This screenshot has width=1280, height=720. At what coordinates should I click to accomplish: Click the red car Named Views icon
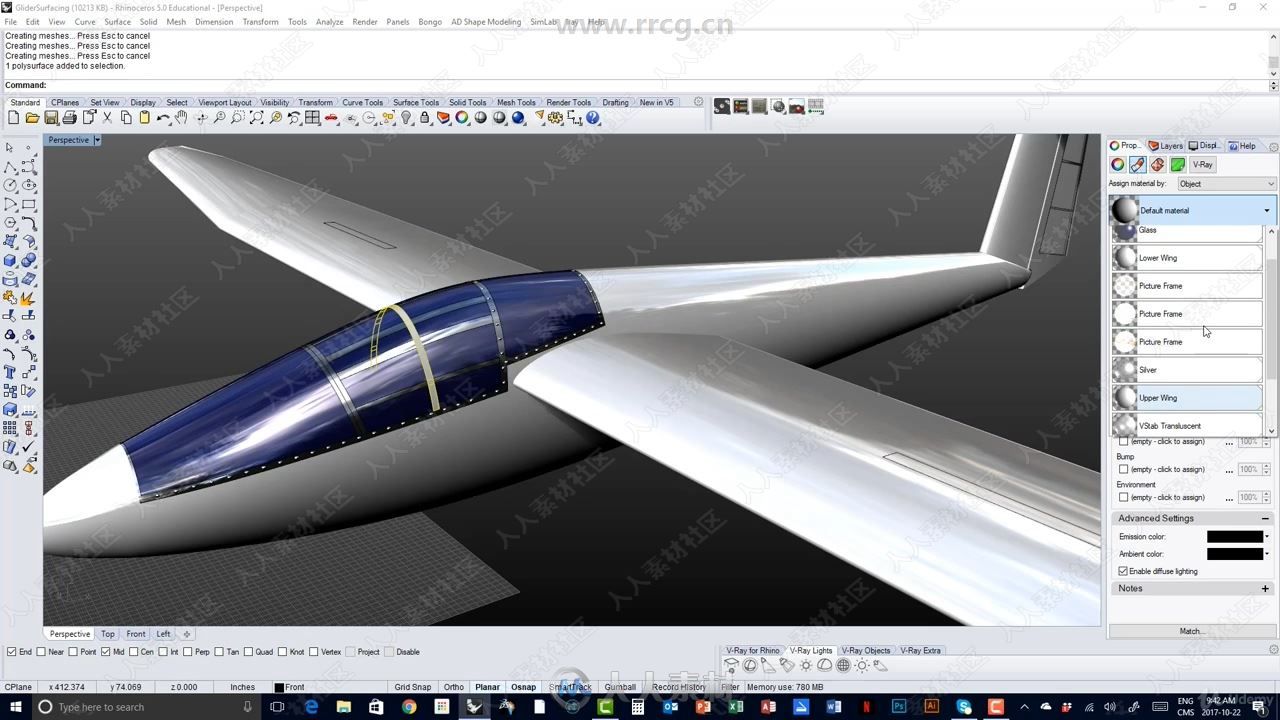[331, 118]
